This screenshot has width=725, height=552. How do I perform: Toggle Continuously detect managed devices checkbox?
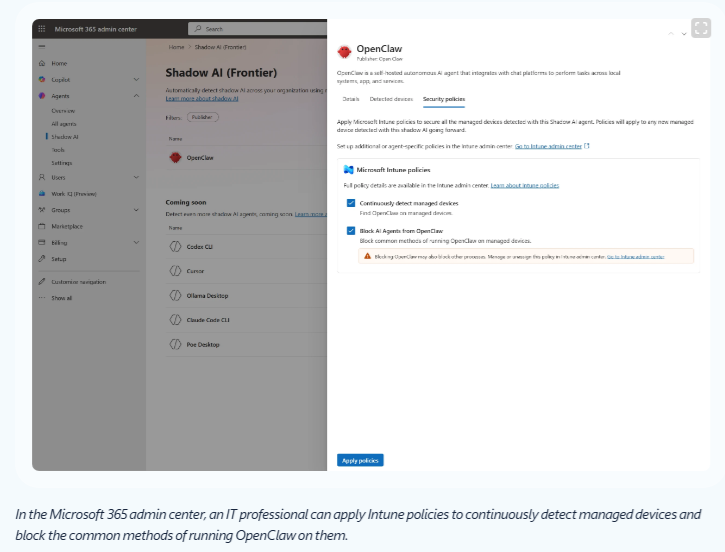click(351, 203)
